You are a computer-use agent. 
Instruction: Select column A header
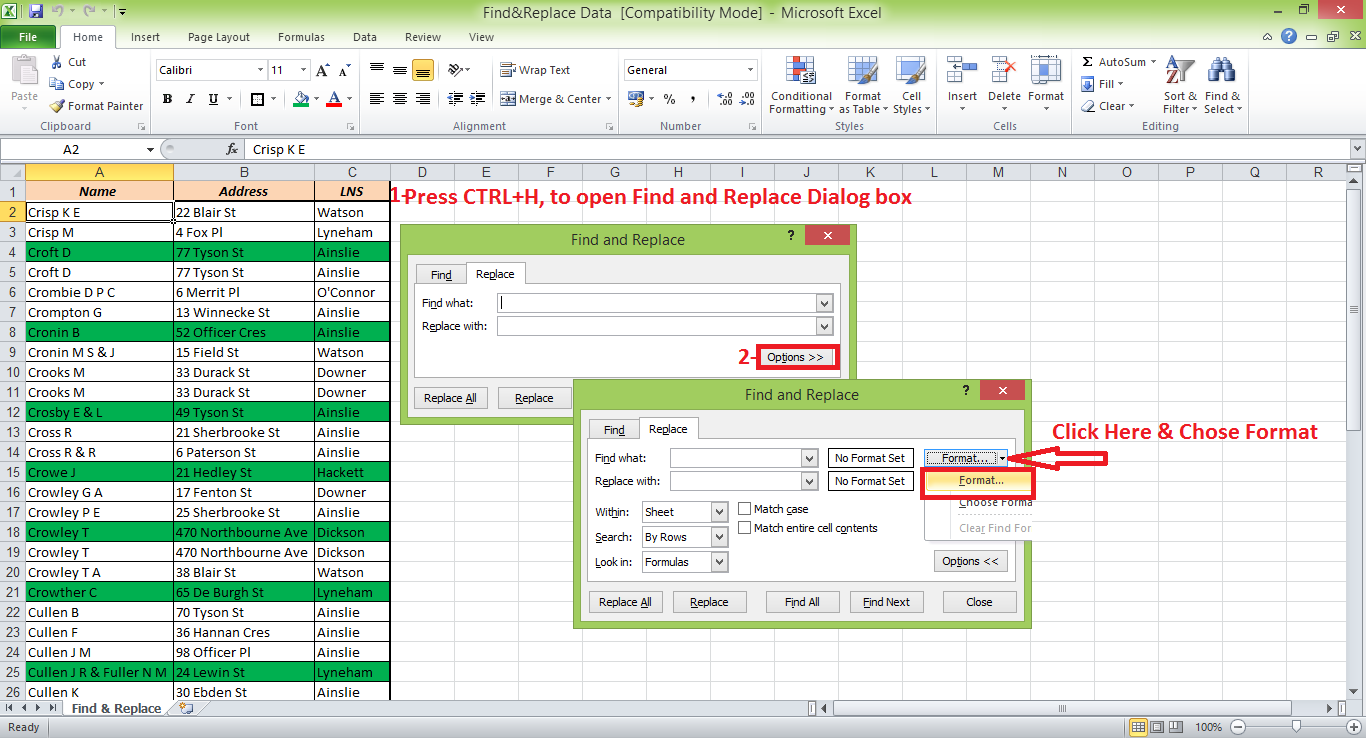(99, 172)
